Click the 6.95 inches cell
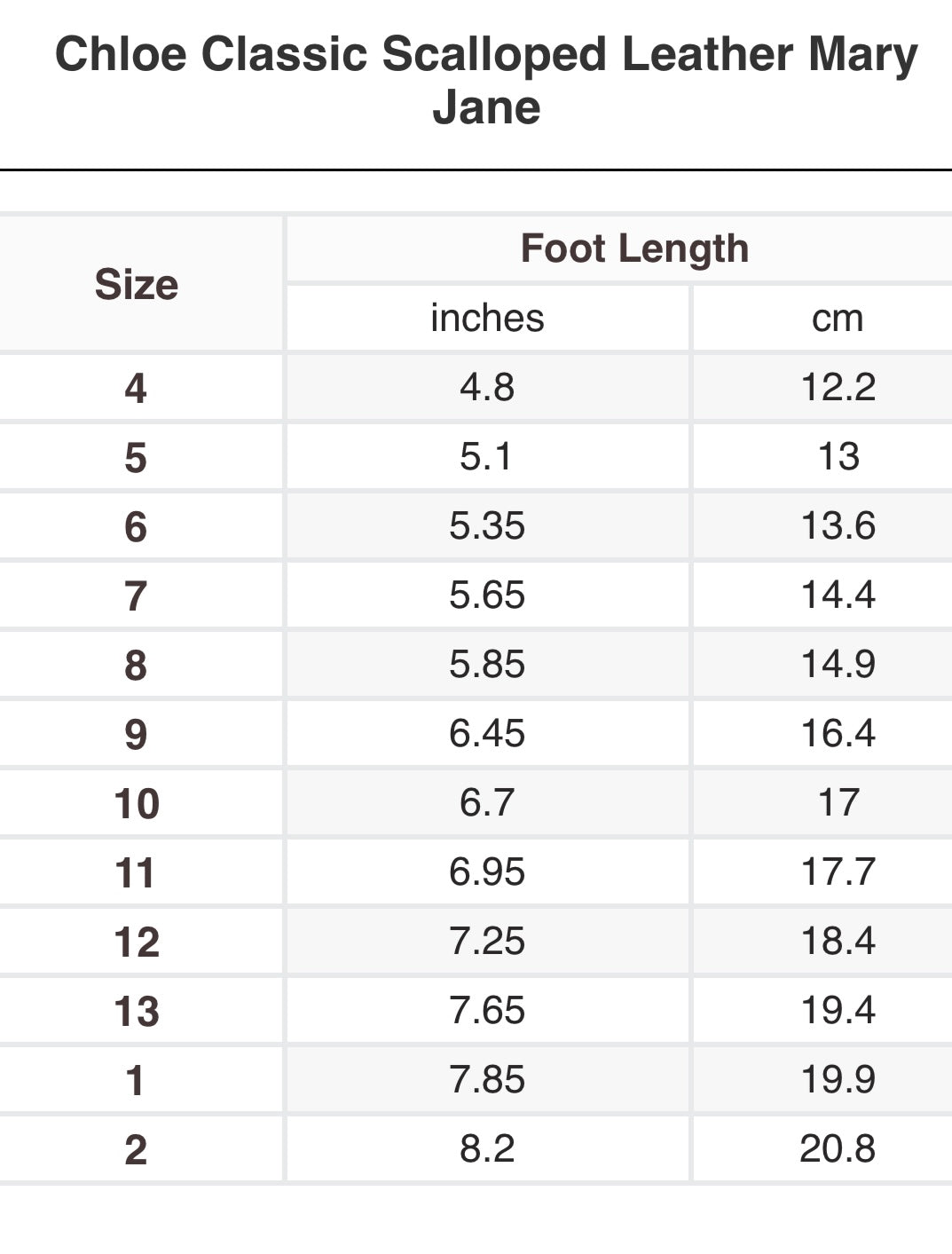952x1254 pixels. 487,871
